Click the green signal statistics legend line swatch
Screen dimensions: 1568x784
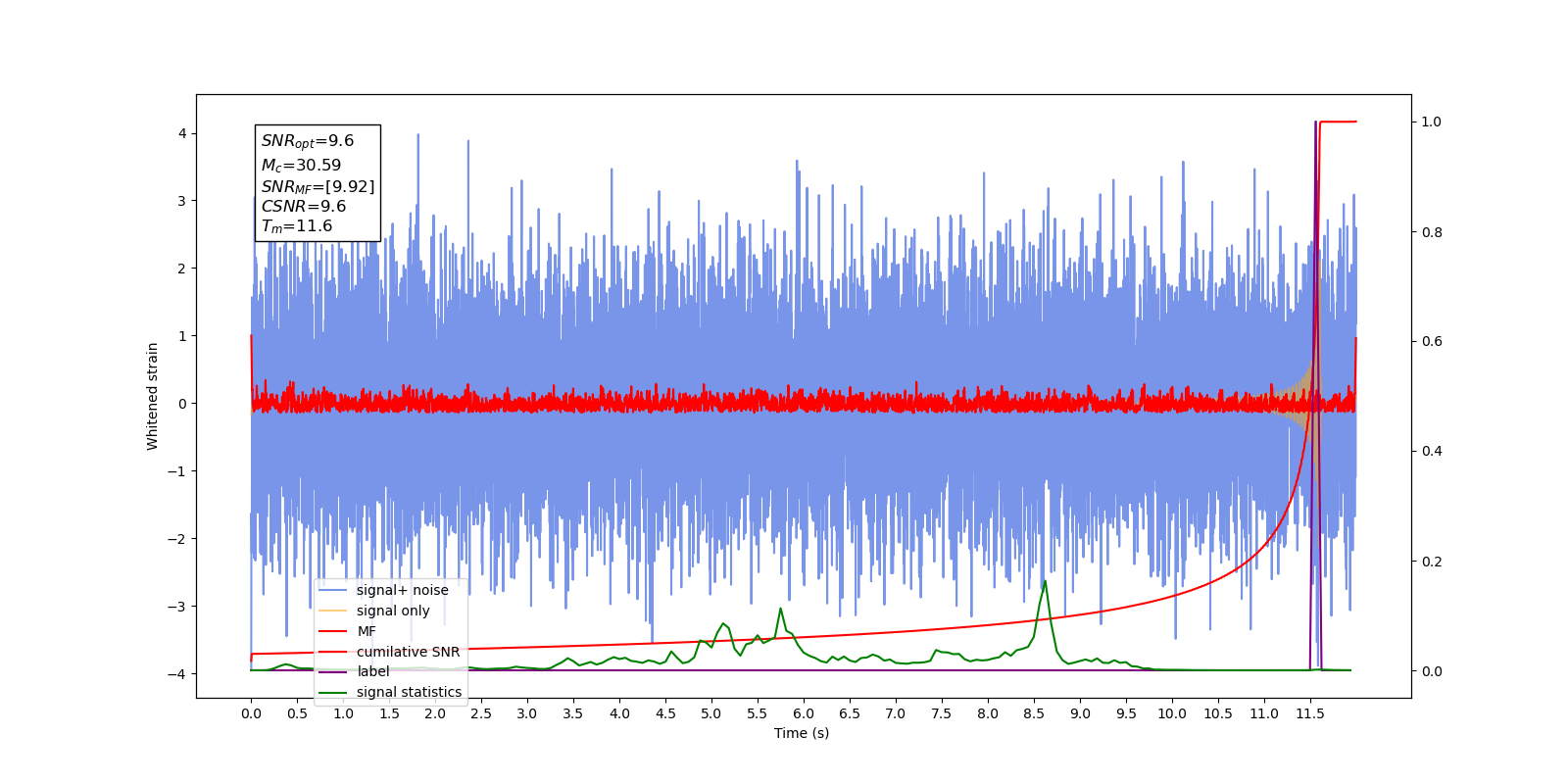pos(333,692)
